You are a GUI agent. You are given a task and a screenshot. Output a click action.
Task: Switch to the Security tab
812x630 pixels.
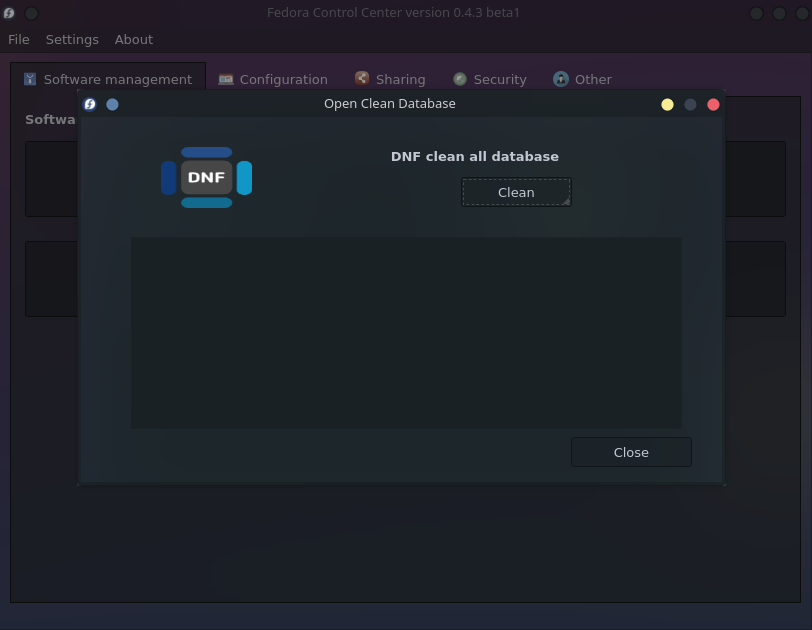coord(490,79)
